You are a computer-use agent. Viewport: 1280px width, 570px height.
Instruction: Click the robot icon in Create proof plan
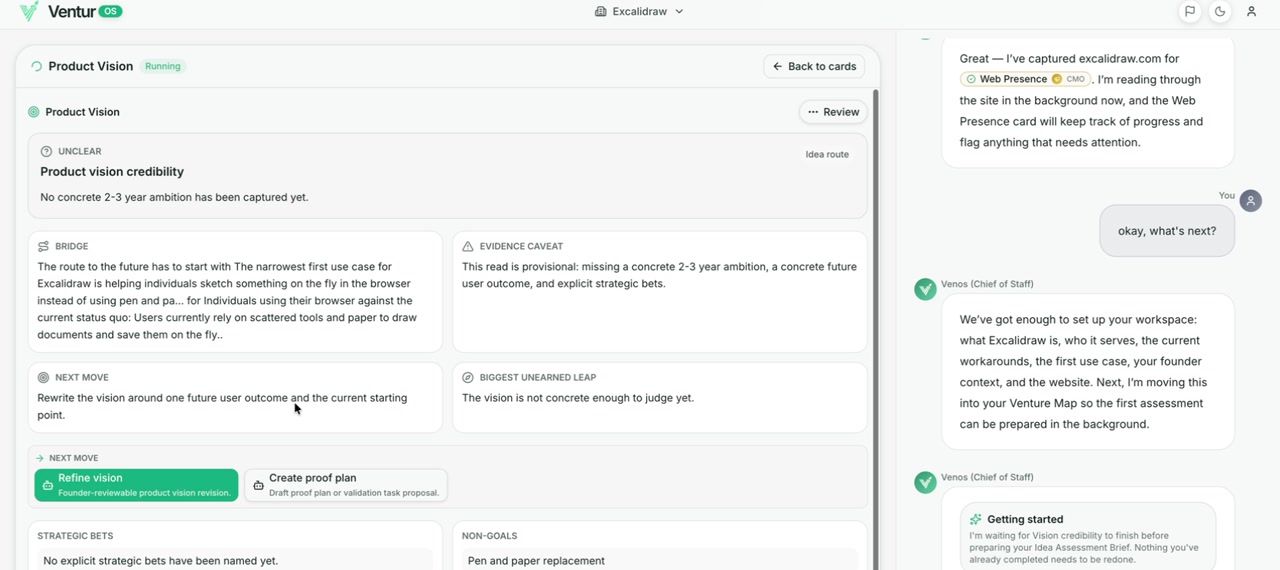click(258, 485)
